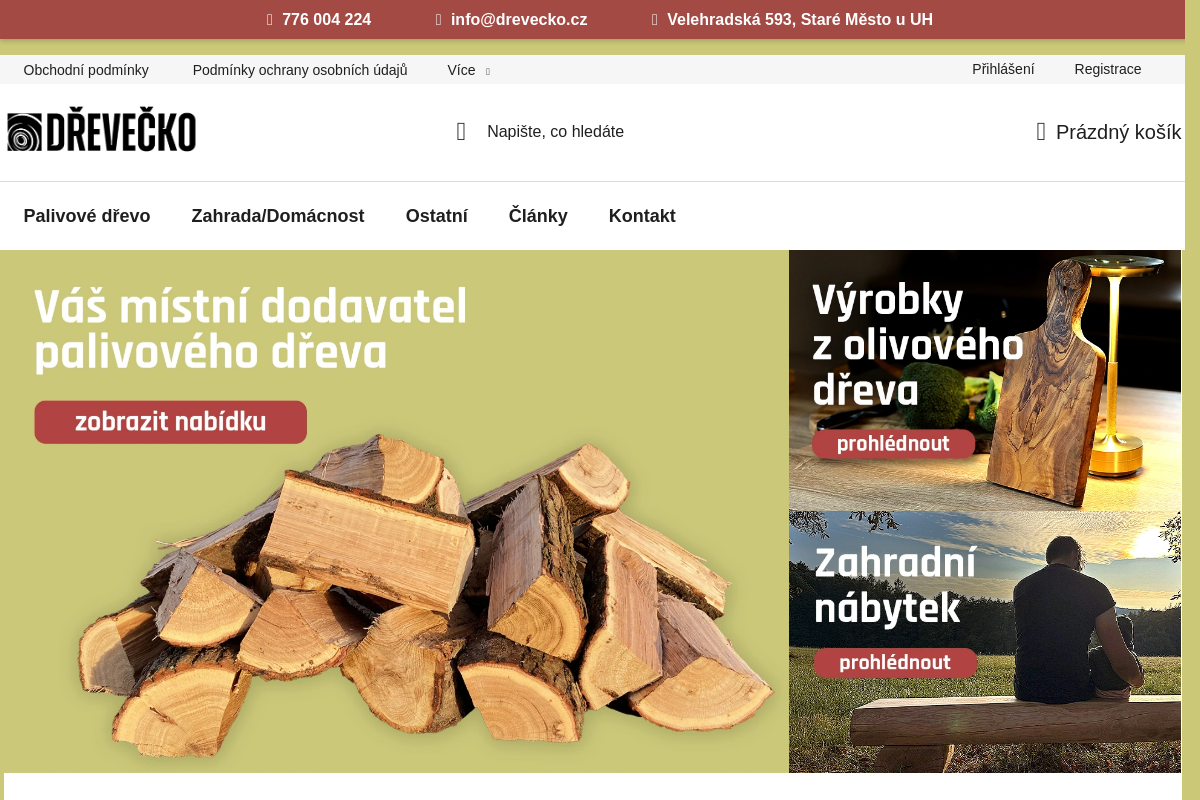Click the phone icon in the top bar
Screen dimensions: 1200x800
(268, 19)
